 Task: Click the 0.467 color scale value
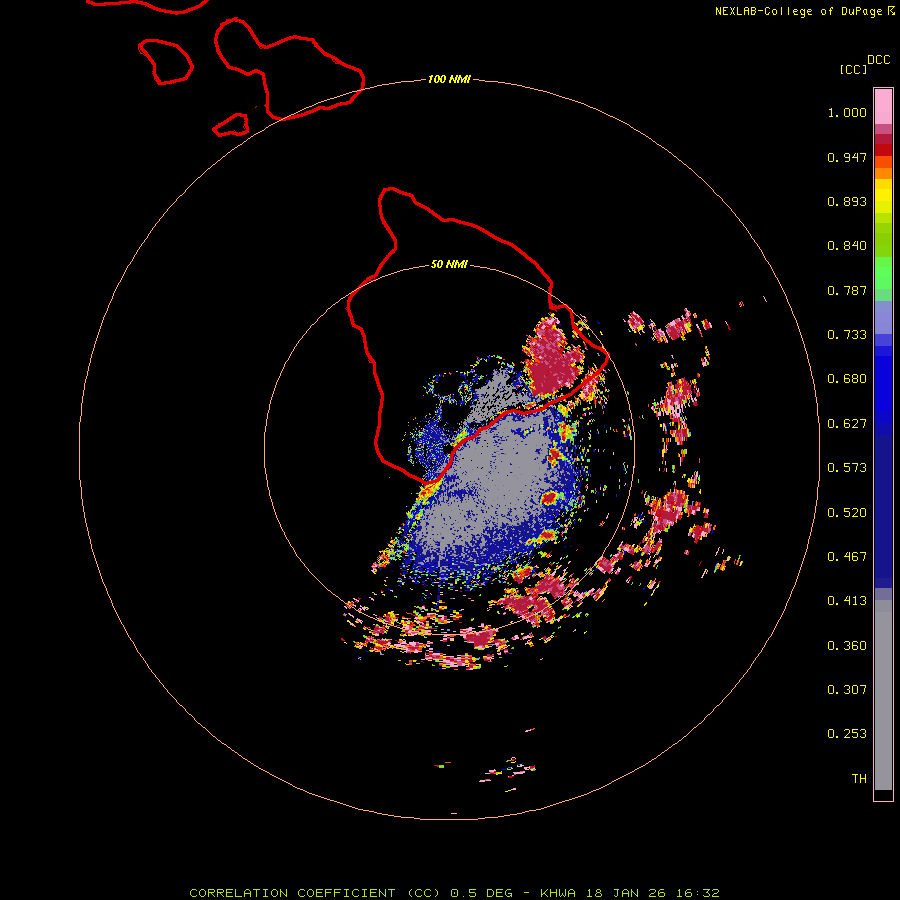[847, 557]
